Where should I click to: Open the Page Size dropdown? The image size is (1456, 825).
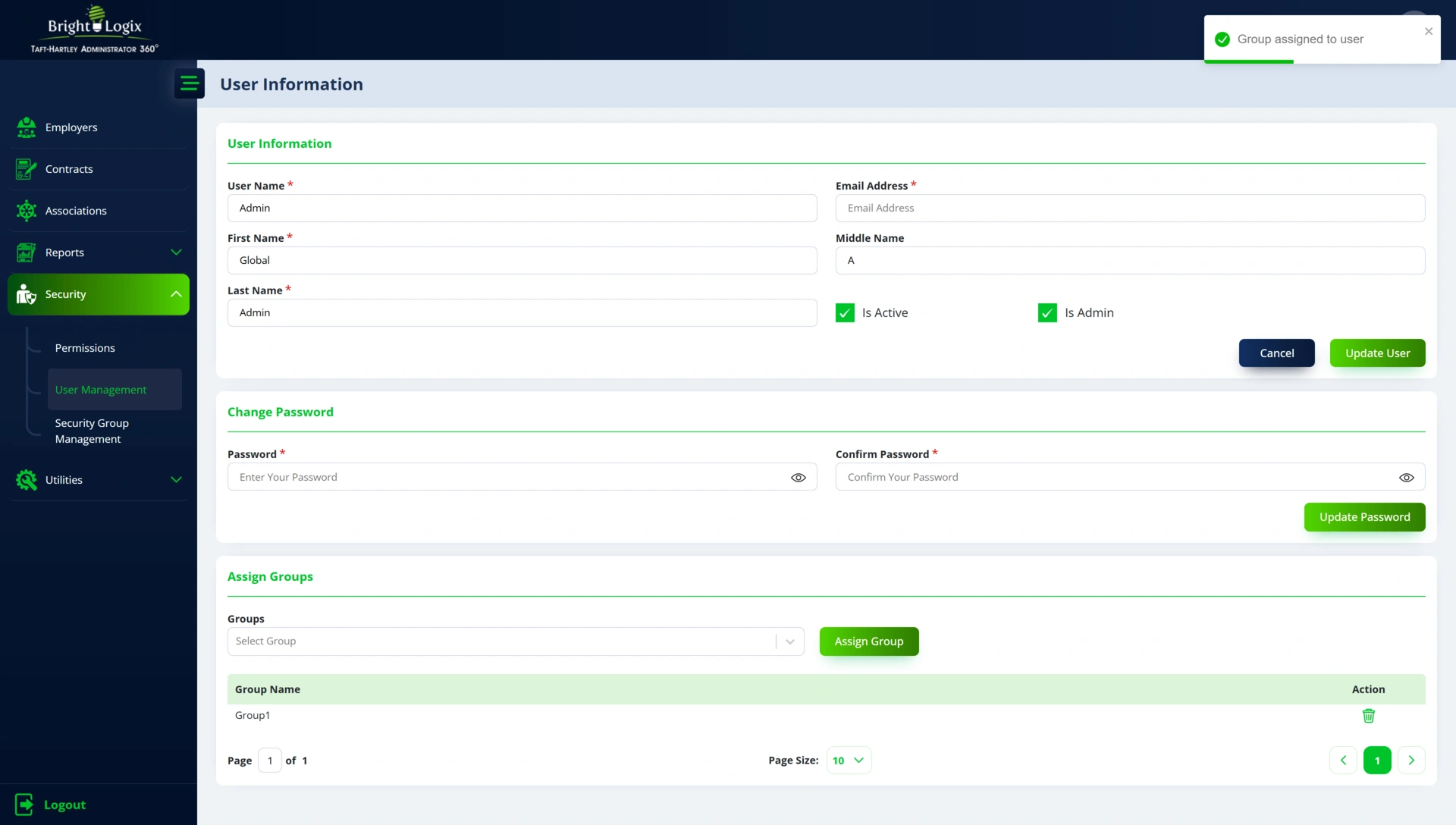[x=849, y=761]
